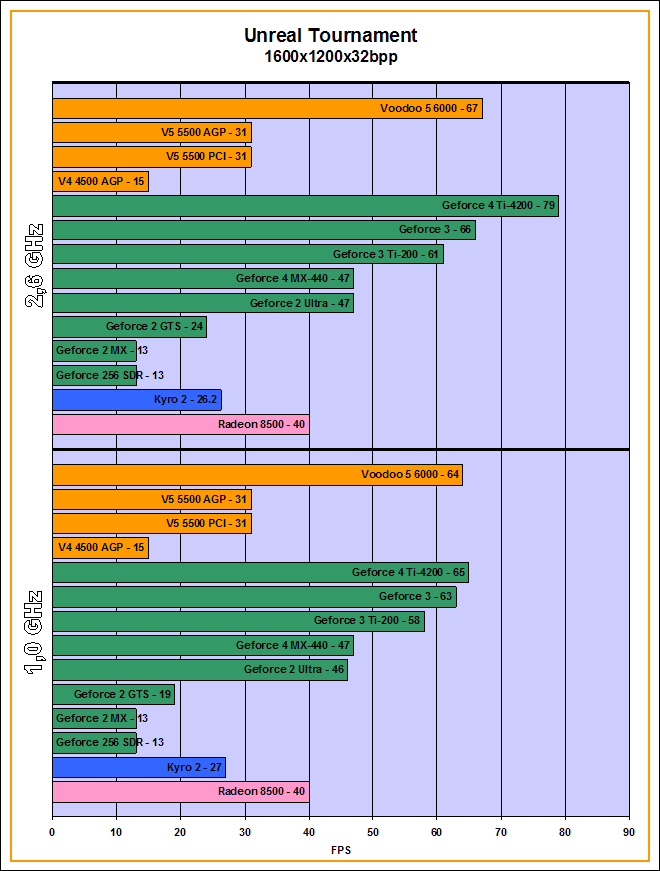Click the blue Kyro 2 - 27 bar

click(x=138, y=767)
